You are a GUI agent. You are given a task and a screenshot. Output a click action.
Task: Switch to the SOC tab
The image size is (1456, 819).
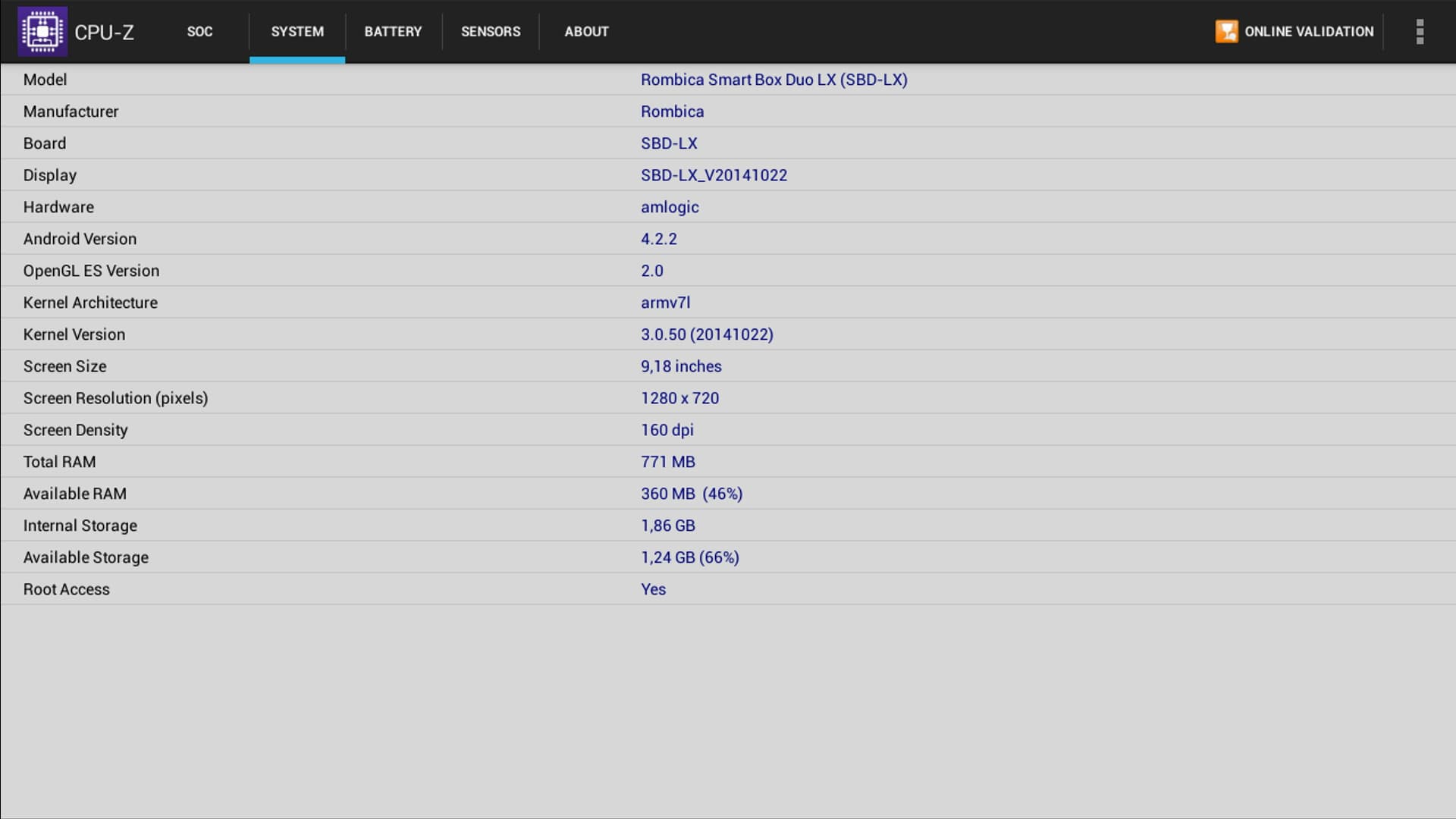(x=199, y=32)
